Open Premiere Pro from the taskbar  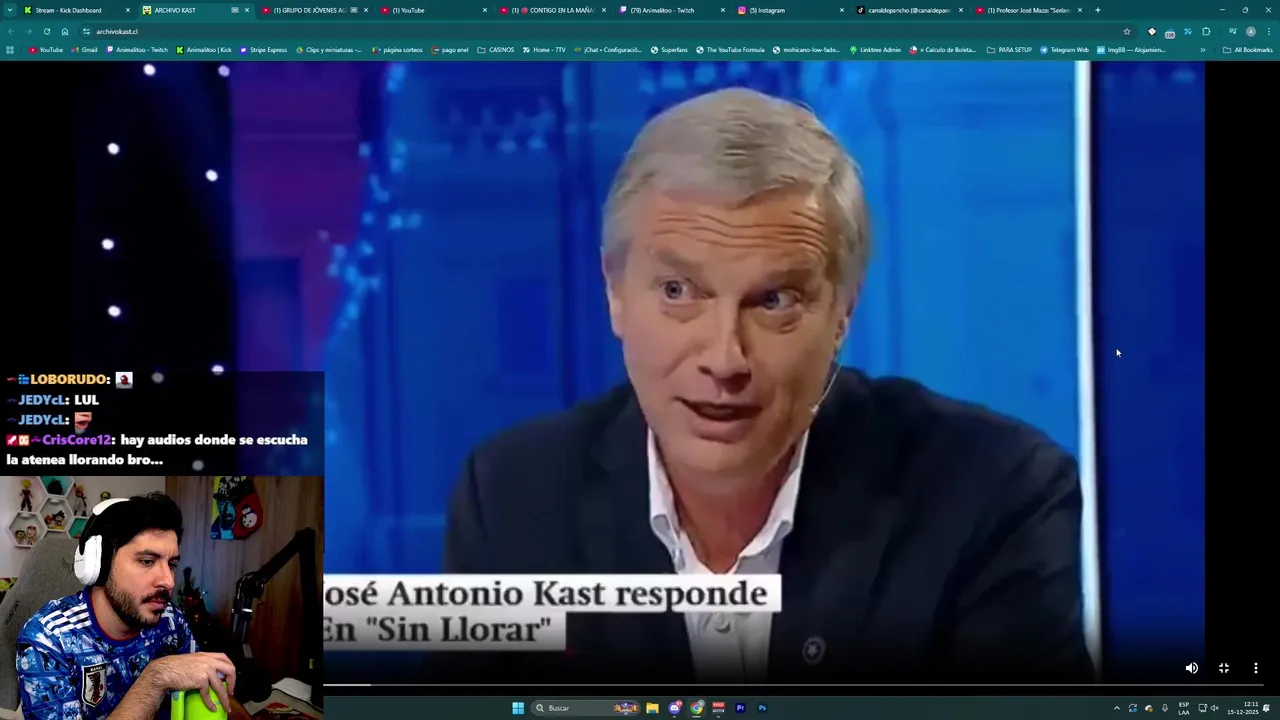pos(740,708)
